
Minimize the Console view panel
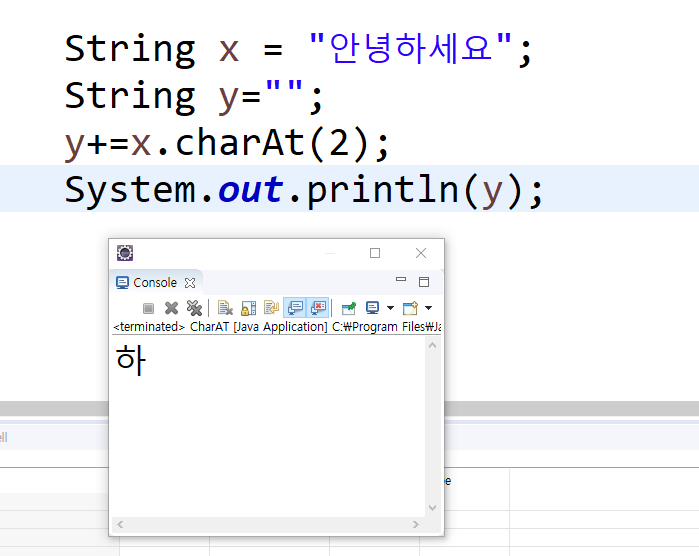[401, 280]
